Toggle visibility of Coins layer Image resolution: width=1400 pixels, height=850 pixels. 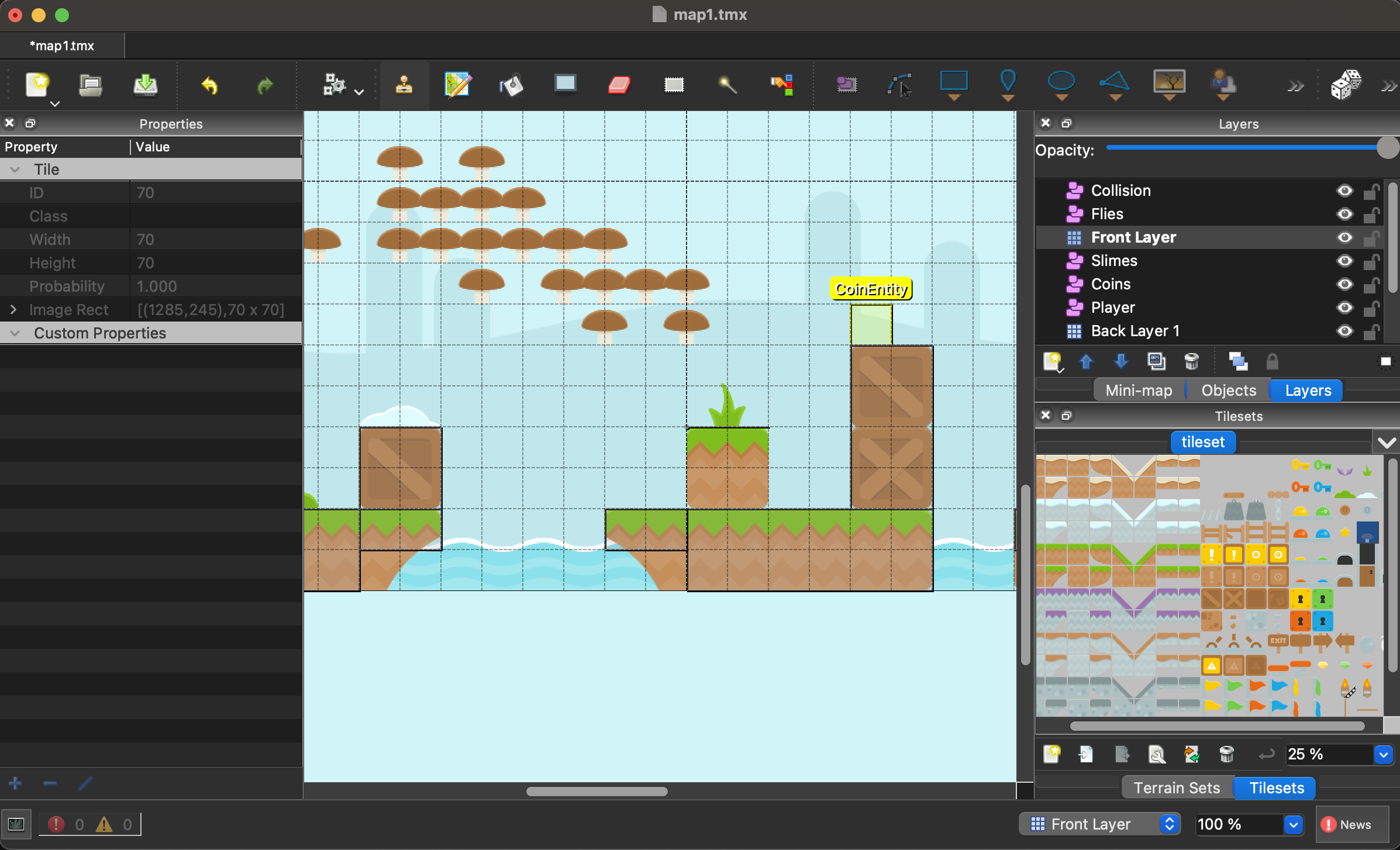pyautogui.click(x=1344, y=284)
